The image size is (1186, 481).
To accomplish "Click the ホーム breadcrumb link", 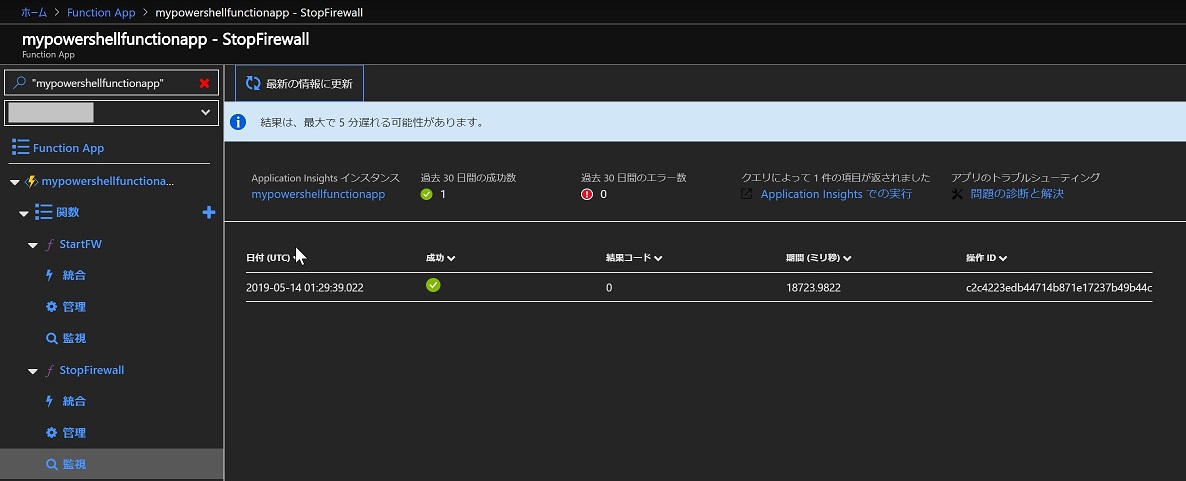I will pyautogui.click(x=34, y=13).
